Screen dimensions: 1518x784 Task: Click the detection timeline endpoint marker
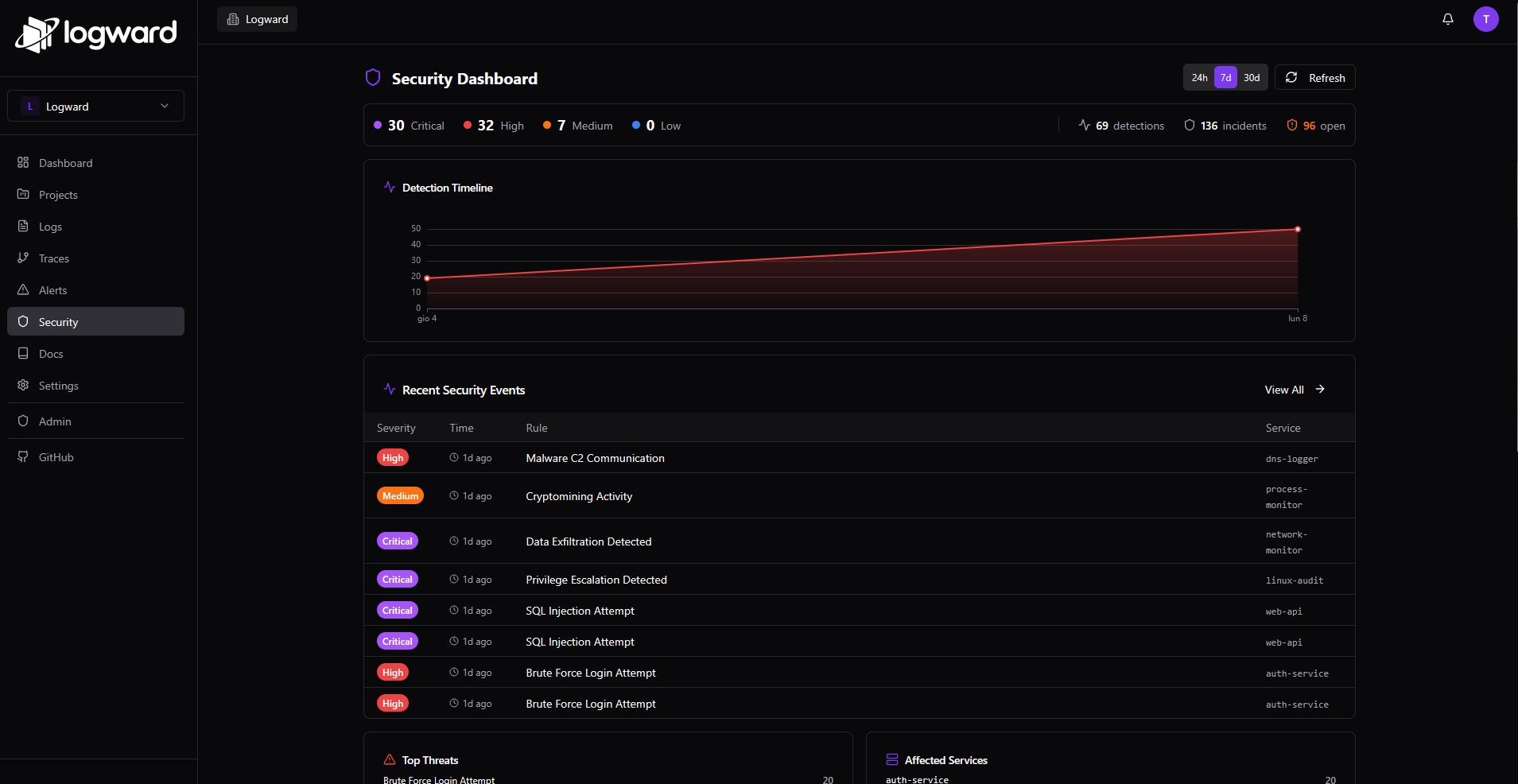tap(1296, 229)
